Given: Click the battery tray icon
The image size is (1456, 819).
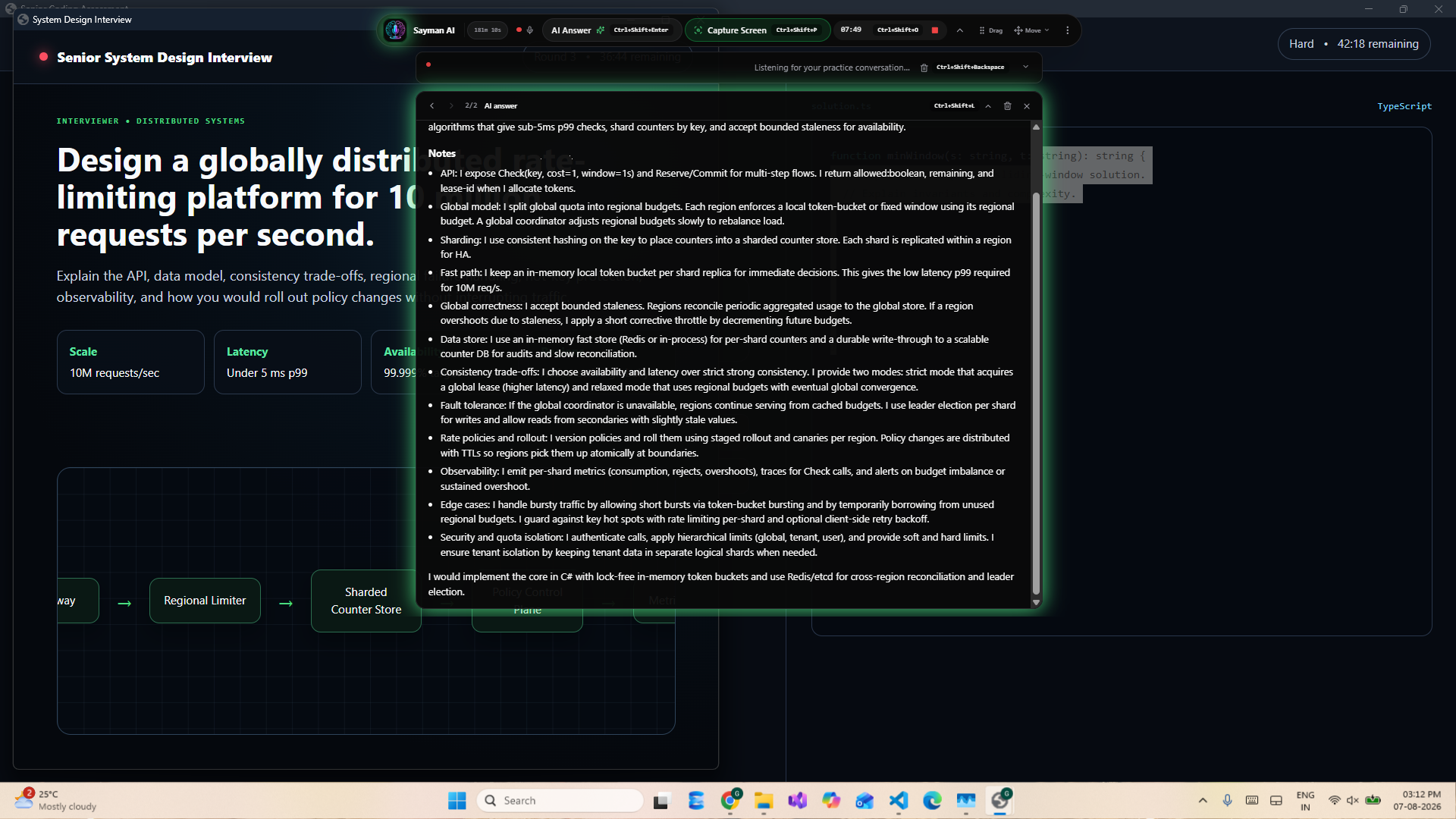Looking at the screenshot, I should (1373, 801).
